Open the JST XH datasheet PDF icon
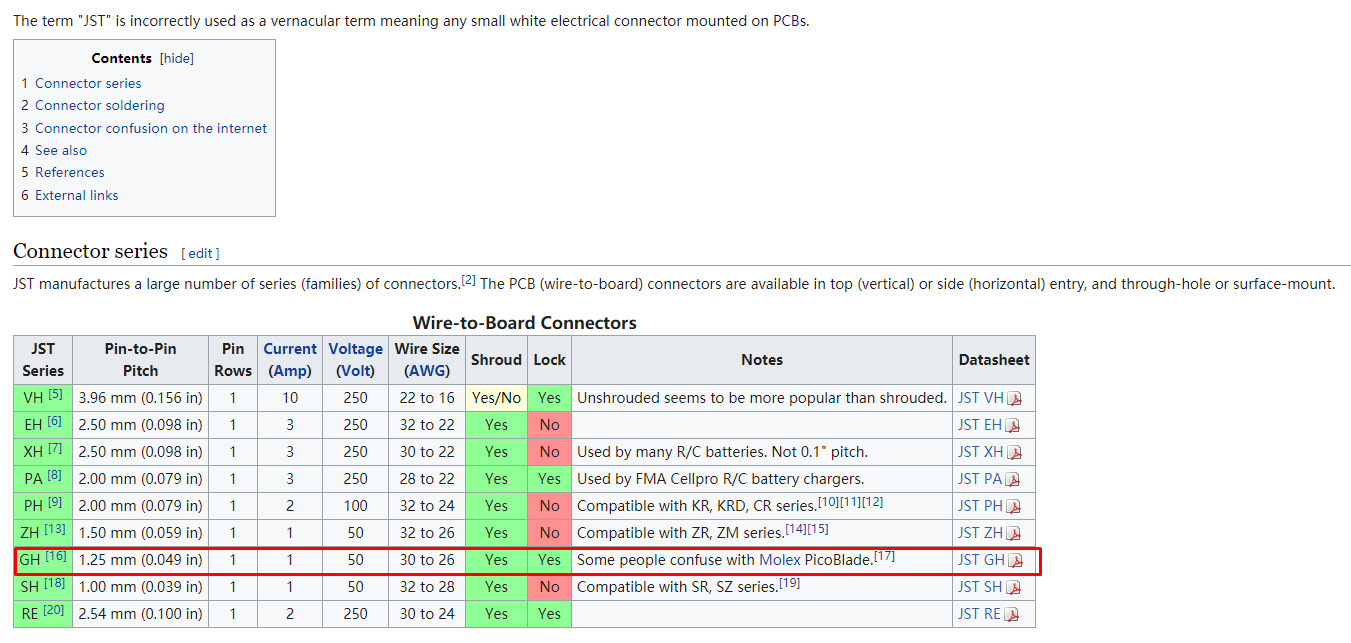The height and width of the screenshot is (643, 1351). point(1014,452)
